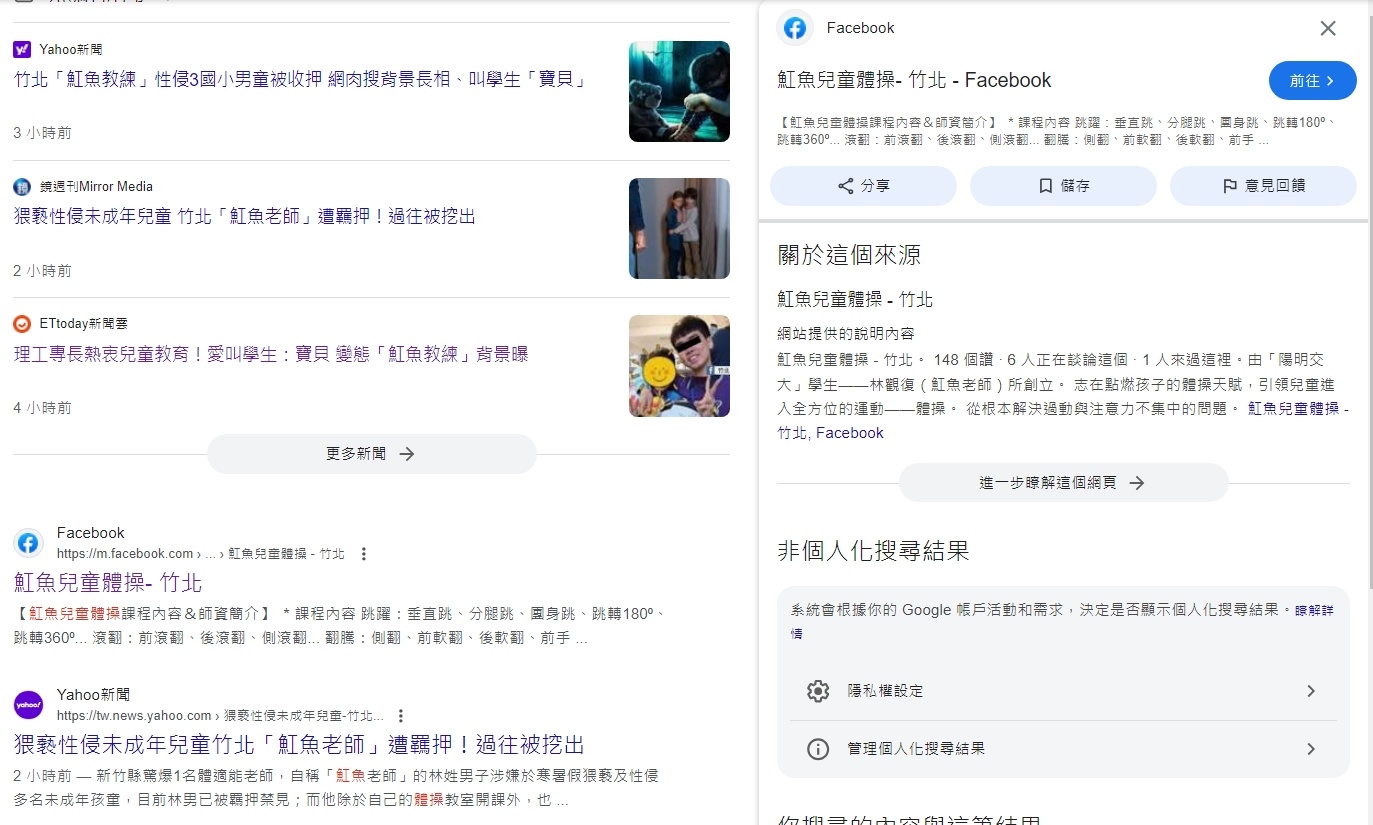
Task: Click the Yahoo新聞 round favicon in search result
Action: 28,705
